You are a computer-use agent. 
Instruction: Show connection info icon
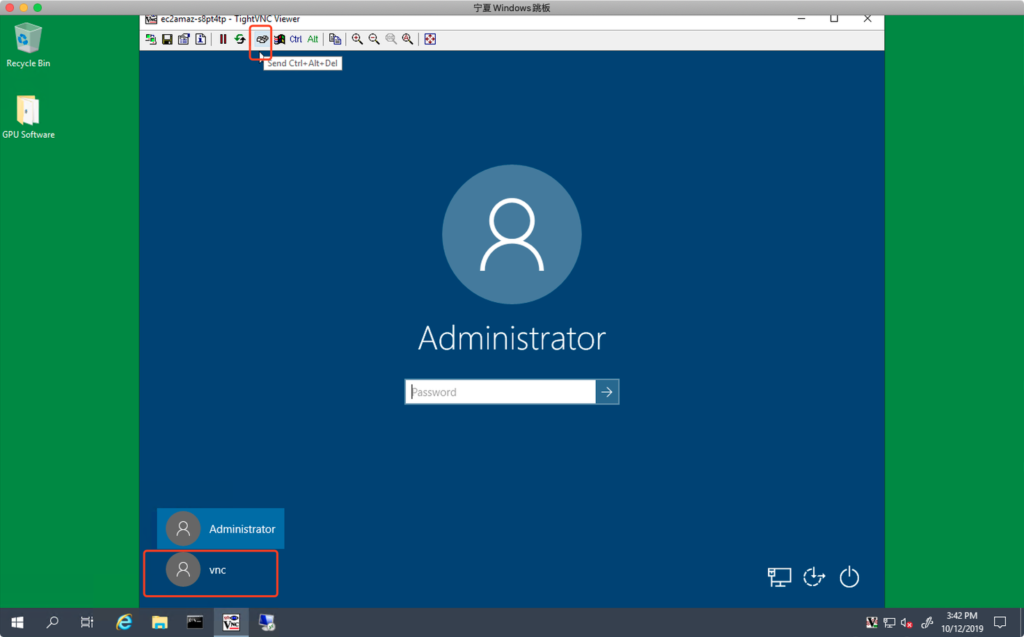tap(200, 39)
